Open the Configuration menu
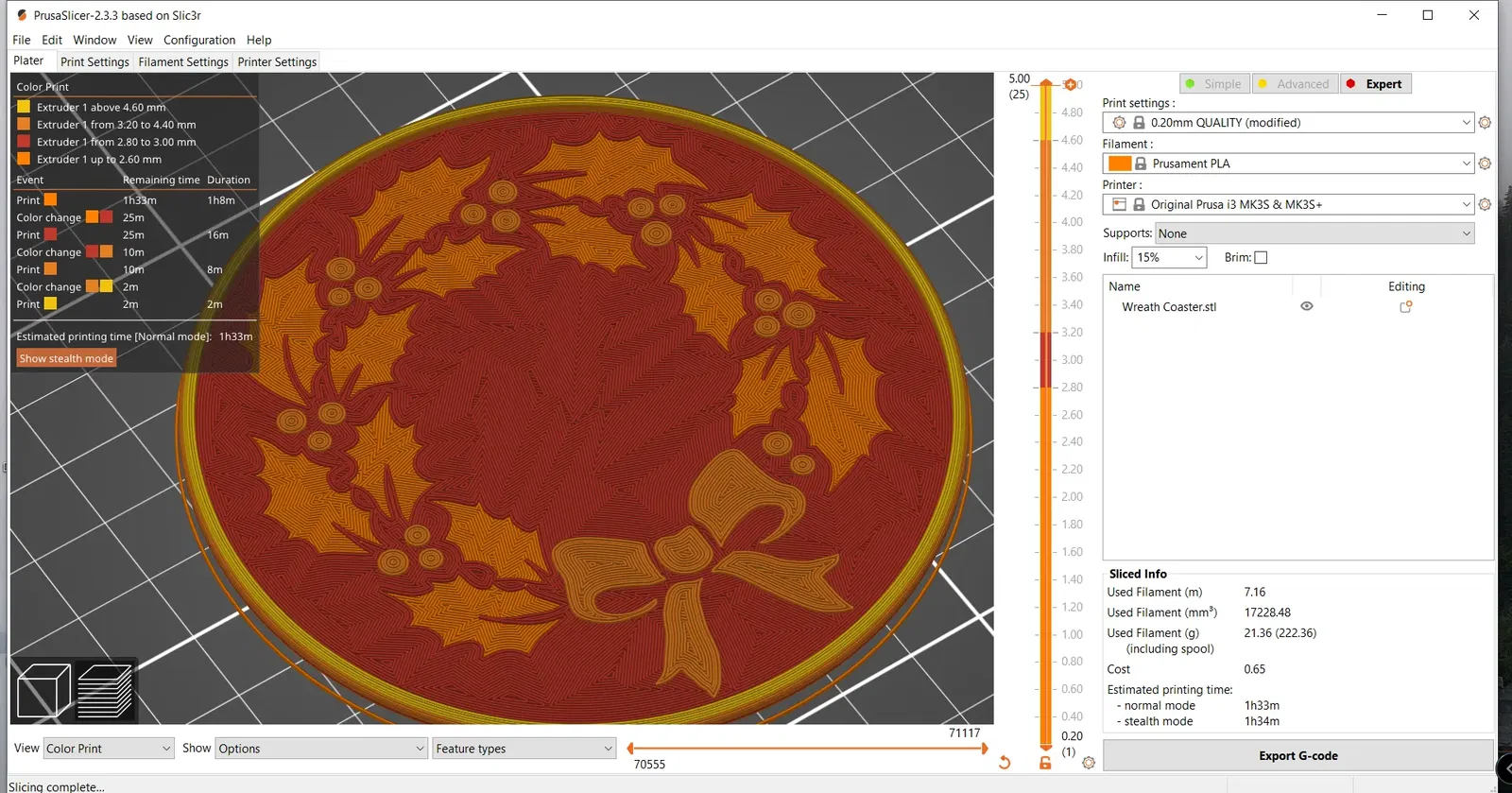Viewport: 1512px width, 793px height. (199, 40)
